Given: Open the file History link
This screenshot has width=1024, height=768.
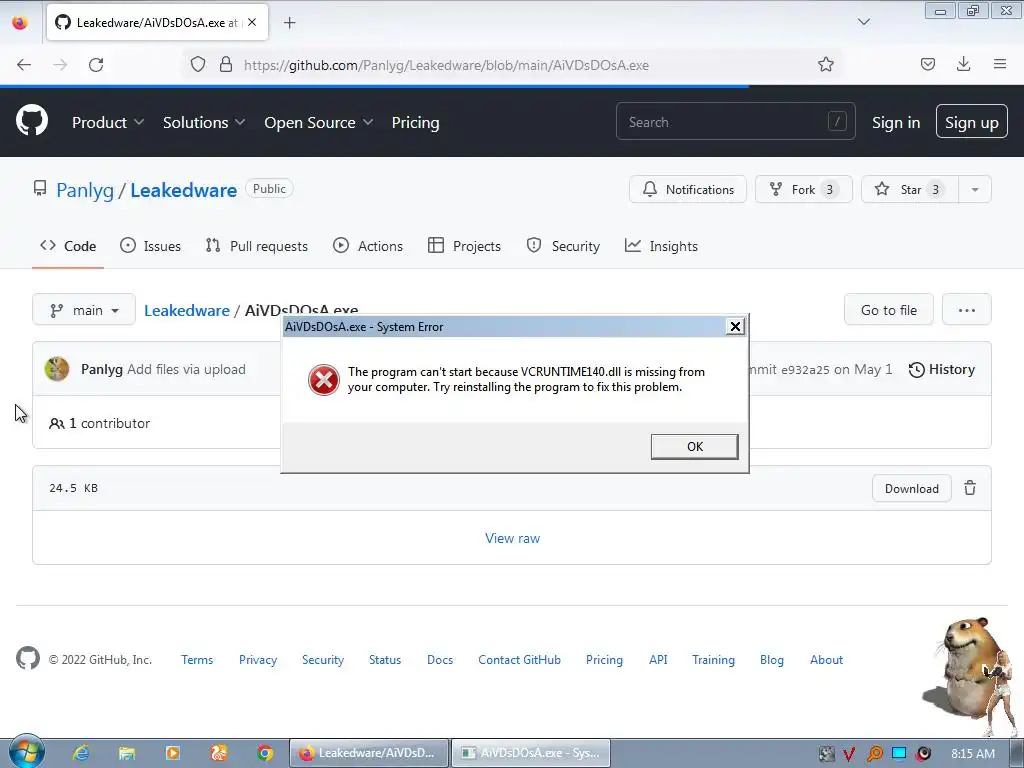Looking at the screenshot, I should pos(942,369).
